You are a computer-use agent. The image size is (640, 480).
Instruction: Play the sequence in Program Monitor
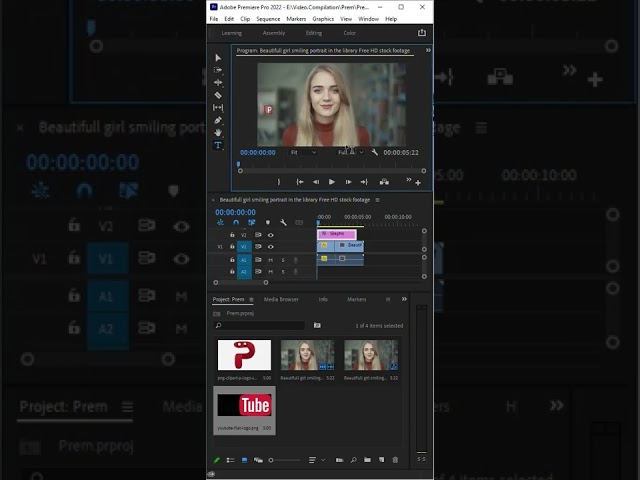point(332,182)
